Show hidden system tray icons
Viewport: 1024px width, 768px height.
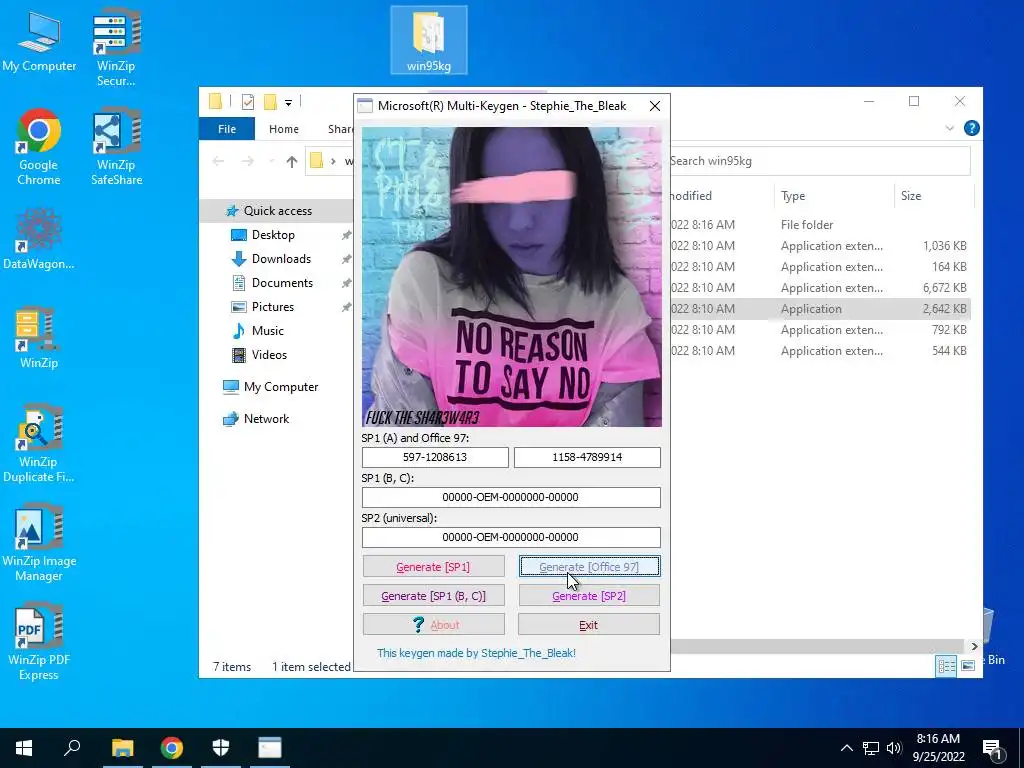(846, 748)
